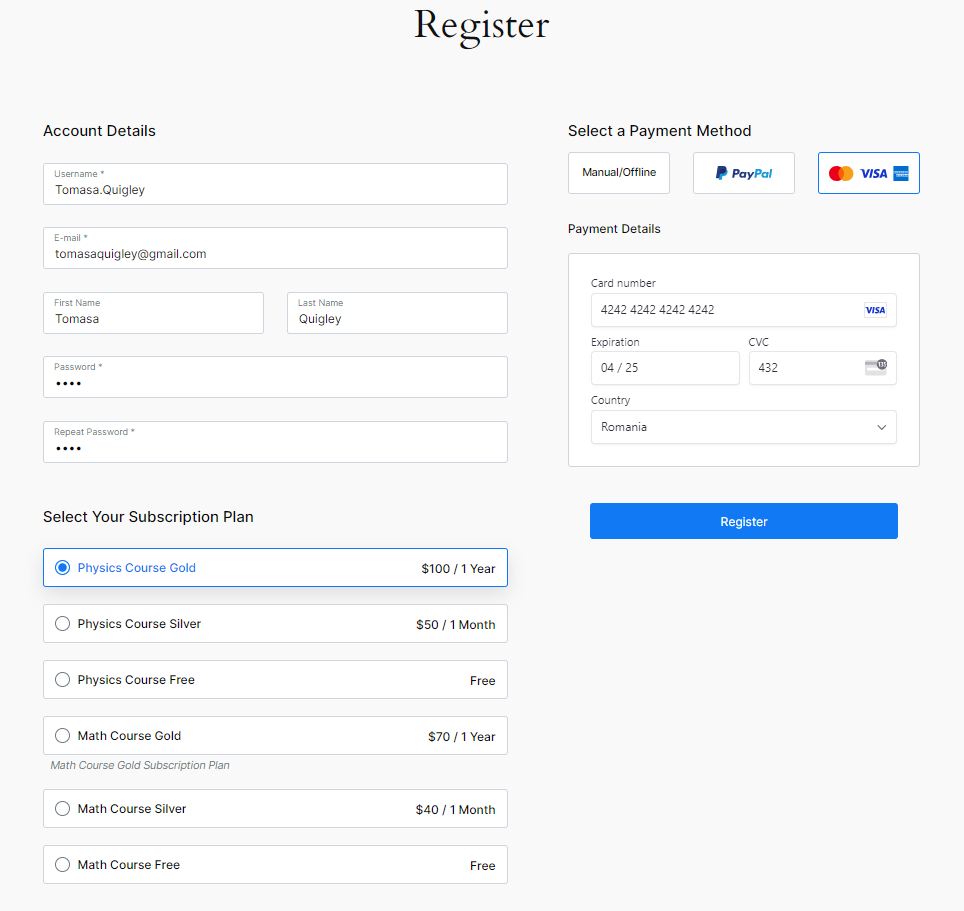Open the Country dropdown showing Romania
964x911 pixels.
[x=743, y=427]
